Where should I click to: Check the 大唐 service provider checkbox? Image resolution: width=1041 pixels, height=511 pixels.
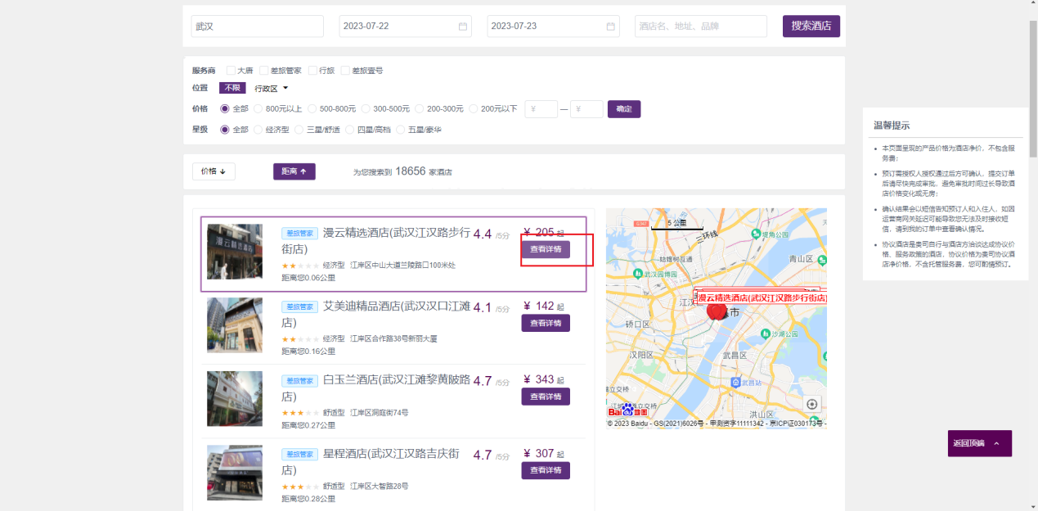pyautogui.click(x=231, y=71)
